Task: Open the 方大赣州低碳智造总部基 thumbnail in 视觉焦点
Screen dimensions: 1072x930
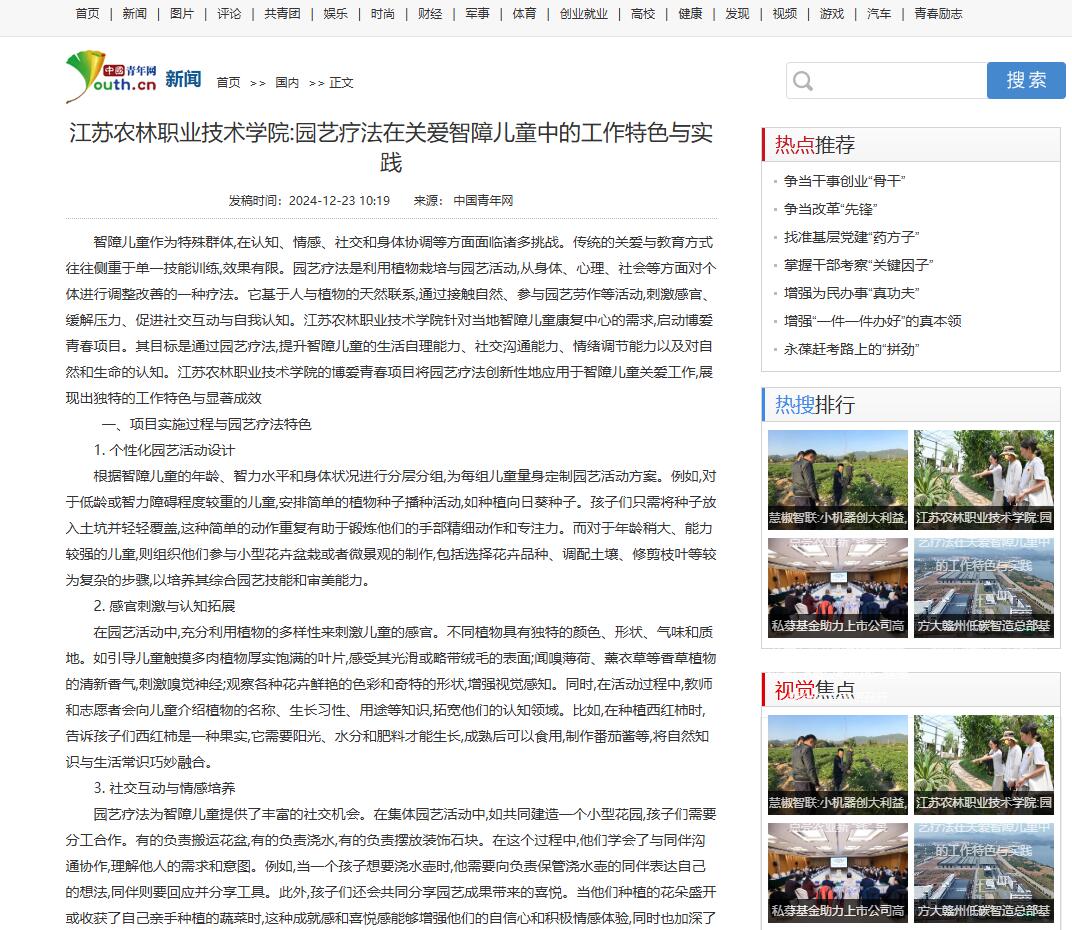Action: point(983,872)
